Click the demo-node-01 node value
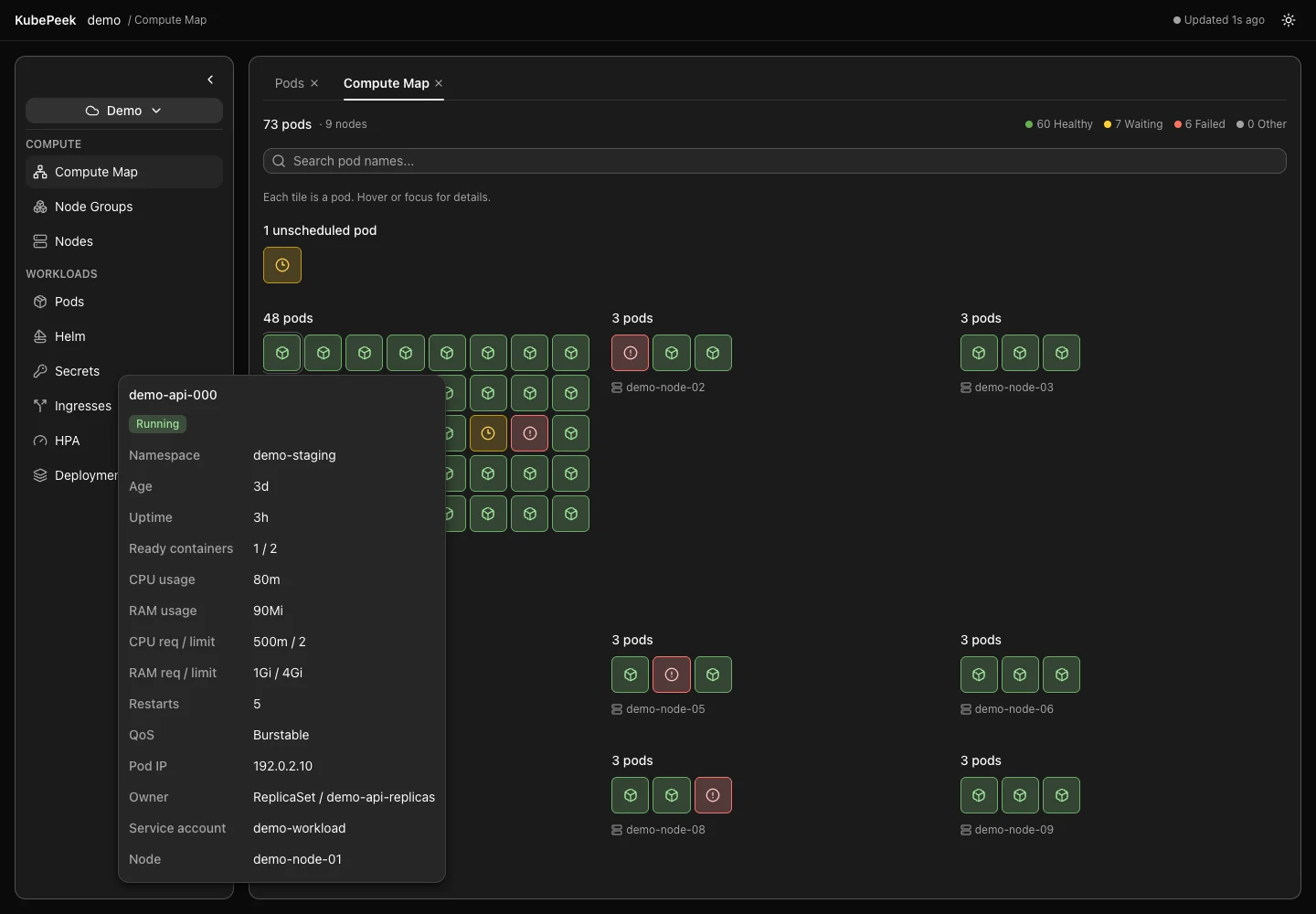The height and width of the screenshot is (914, 1316). tap(297, 859)
